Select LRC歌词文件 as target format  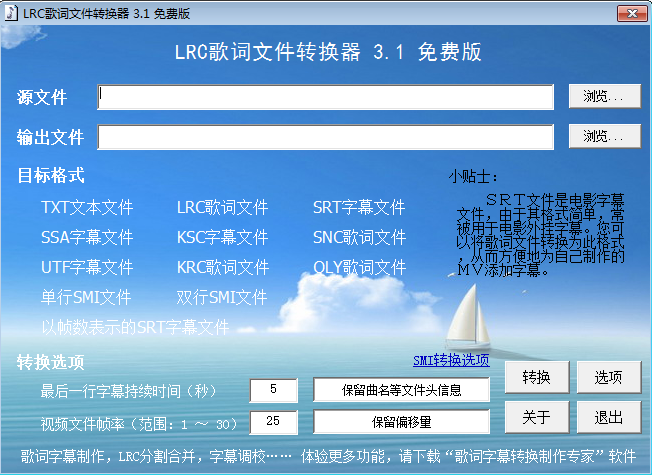click(x=222, y=207)
